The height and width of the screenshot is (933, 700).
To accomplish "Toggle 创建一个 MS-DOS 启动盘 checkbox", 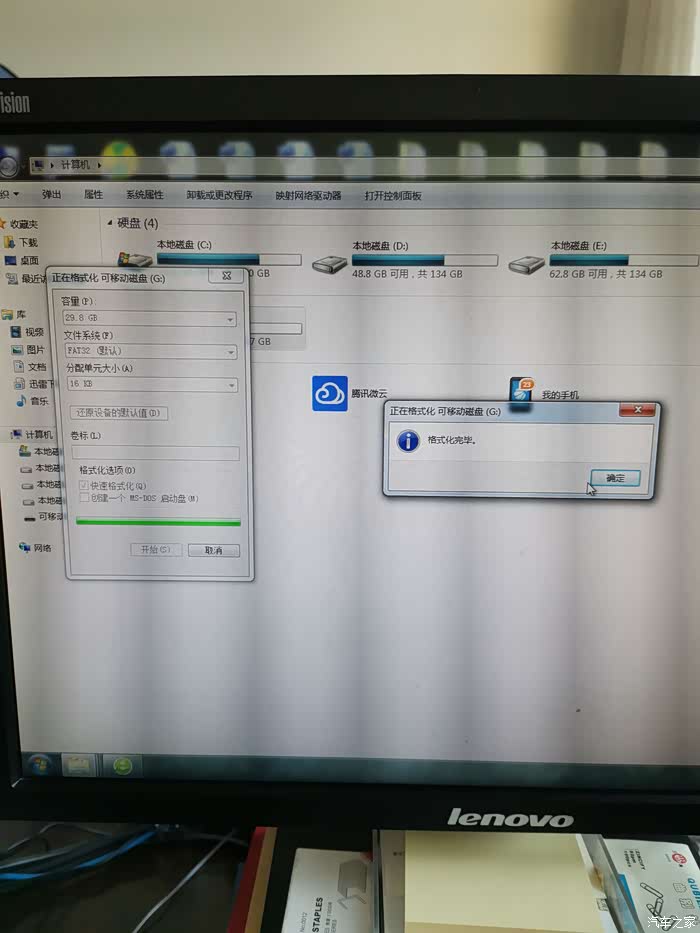I will (x=85, y=497).
